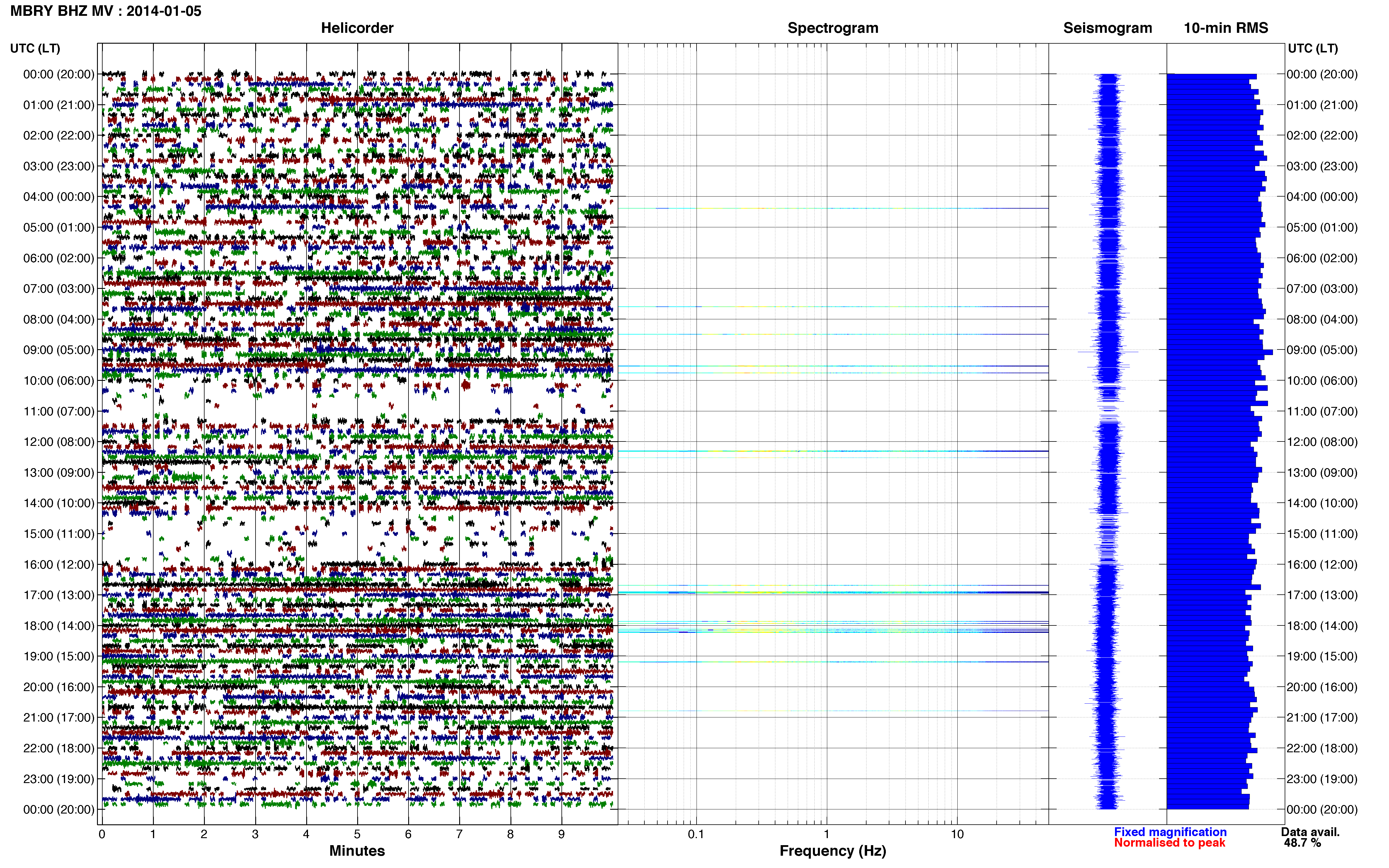Viewport: 1389px width, 868px height.
Task: Click '13:00 (09:00)' on the RMS time axis
Action: click(x=1322, y=473)
